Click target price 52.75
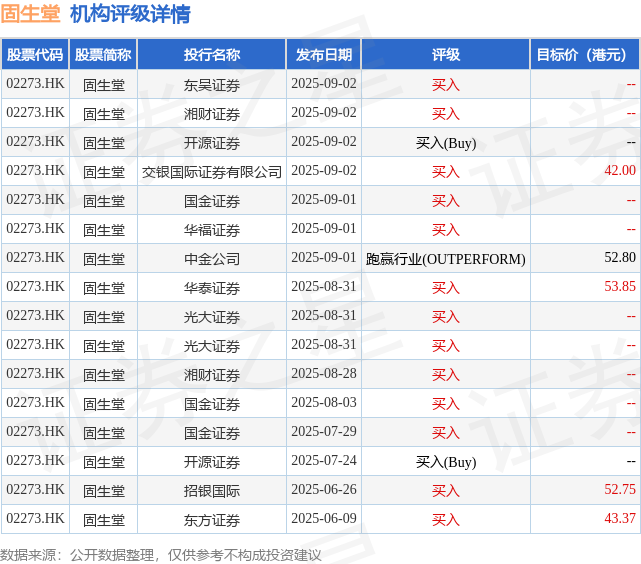 (x=620, y=490)
